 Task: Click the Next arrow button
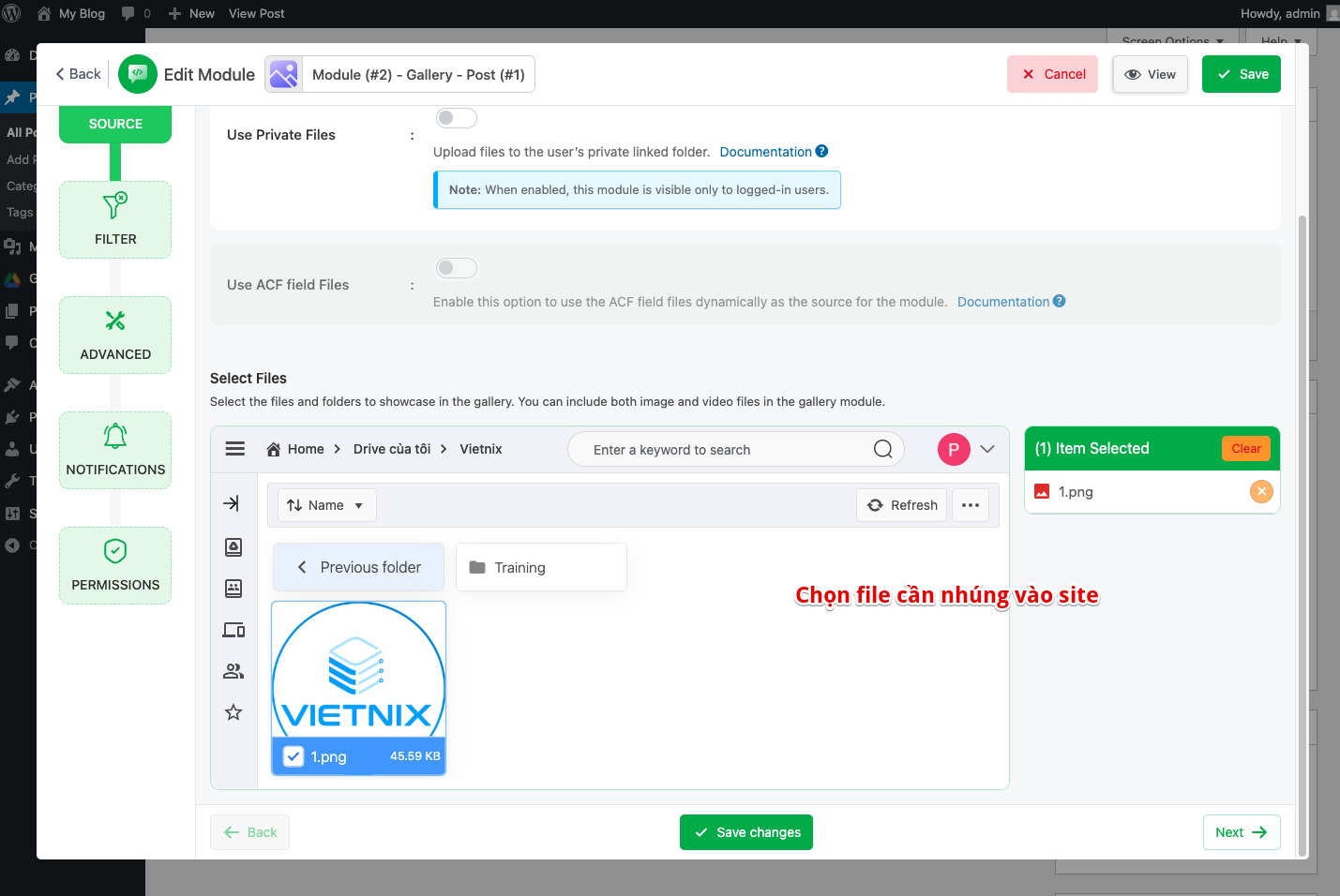[x=1242, y=832]
